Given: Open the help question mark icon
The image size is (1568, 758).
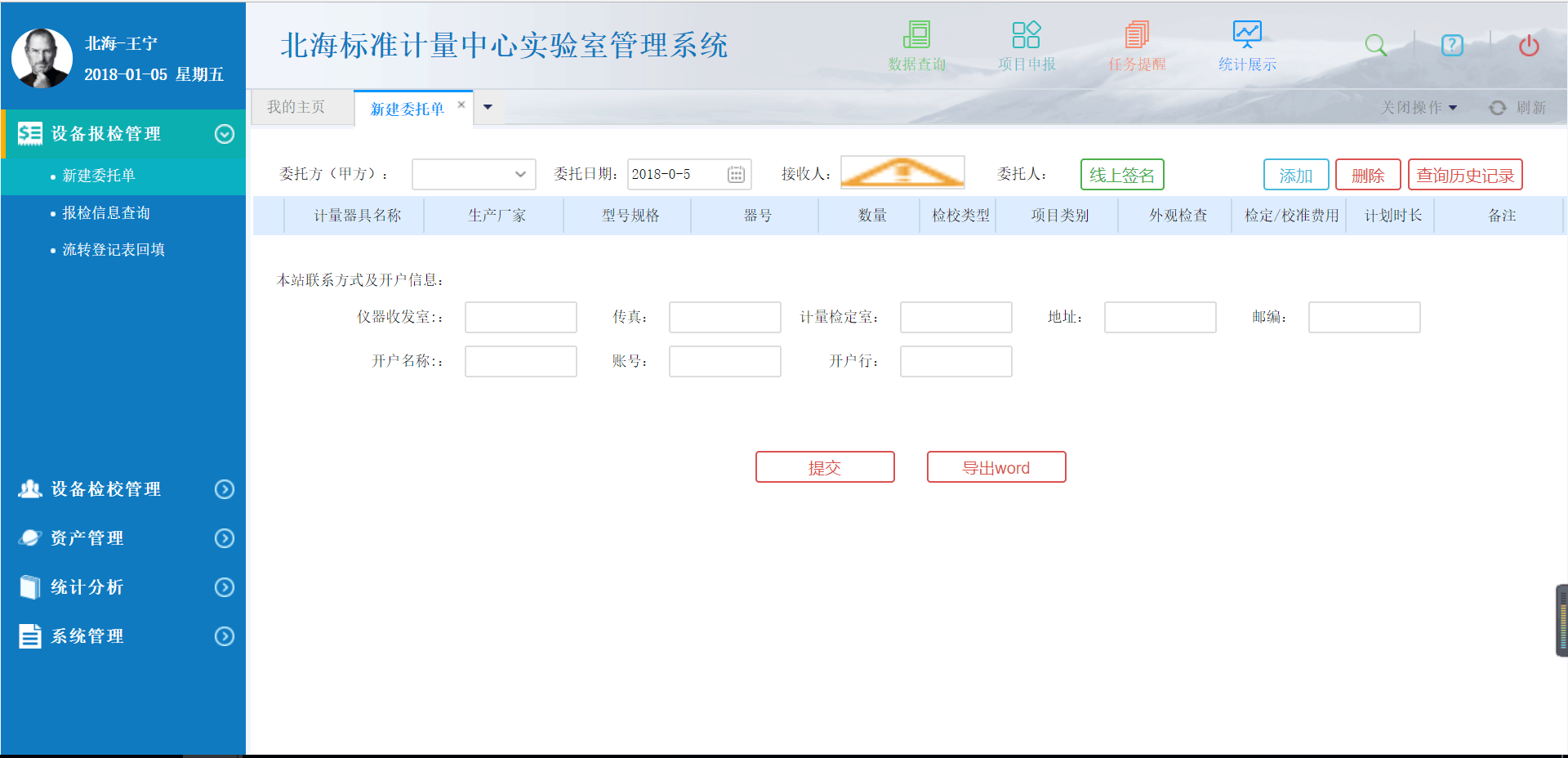Looking at the screenshot, I should (1452, 45).
